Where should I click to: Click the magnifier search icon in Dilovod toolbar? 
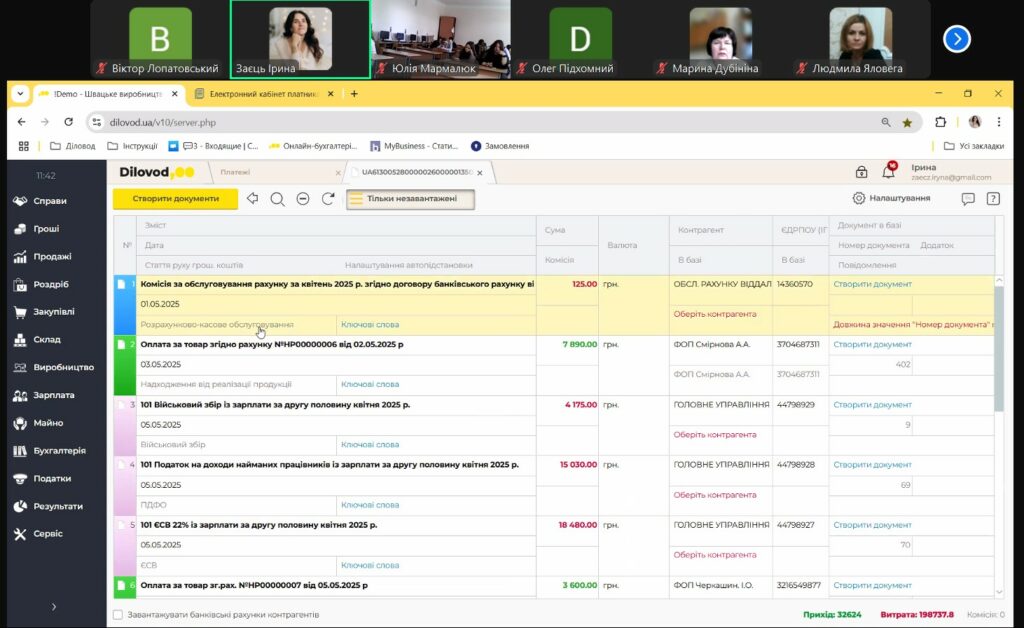278,199
